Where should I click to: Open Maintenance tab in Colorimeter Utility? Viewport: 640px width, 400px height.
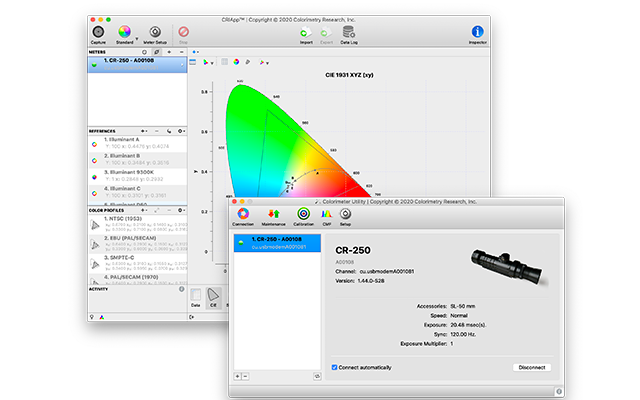[273, 217]
